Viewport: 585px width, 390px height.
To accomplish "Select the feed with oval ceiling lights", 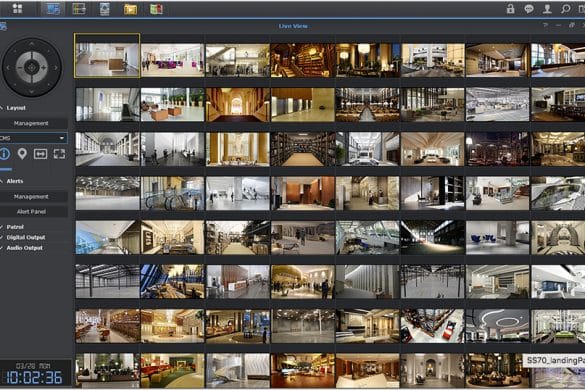I will [497, 326].
